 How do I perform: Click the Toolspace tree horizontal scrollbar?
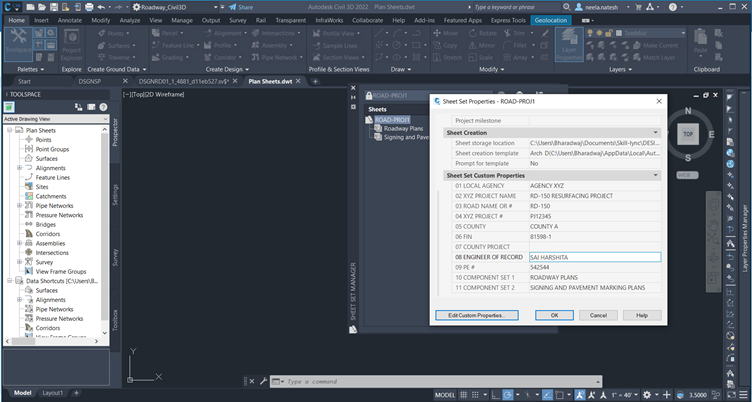(52, 341)
